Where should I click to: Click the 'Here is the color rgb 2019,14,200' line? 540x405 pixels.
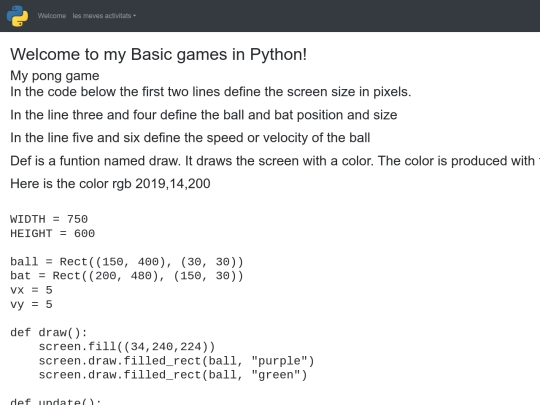(110, 184)
